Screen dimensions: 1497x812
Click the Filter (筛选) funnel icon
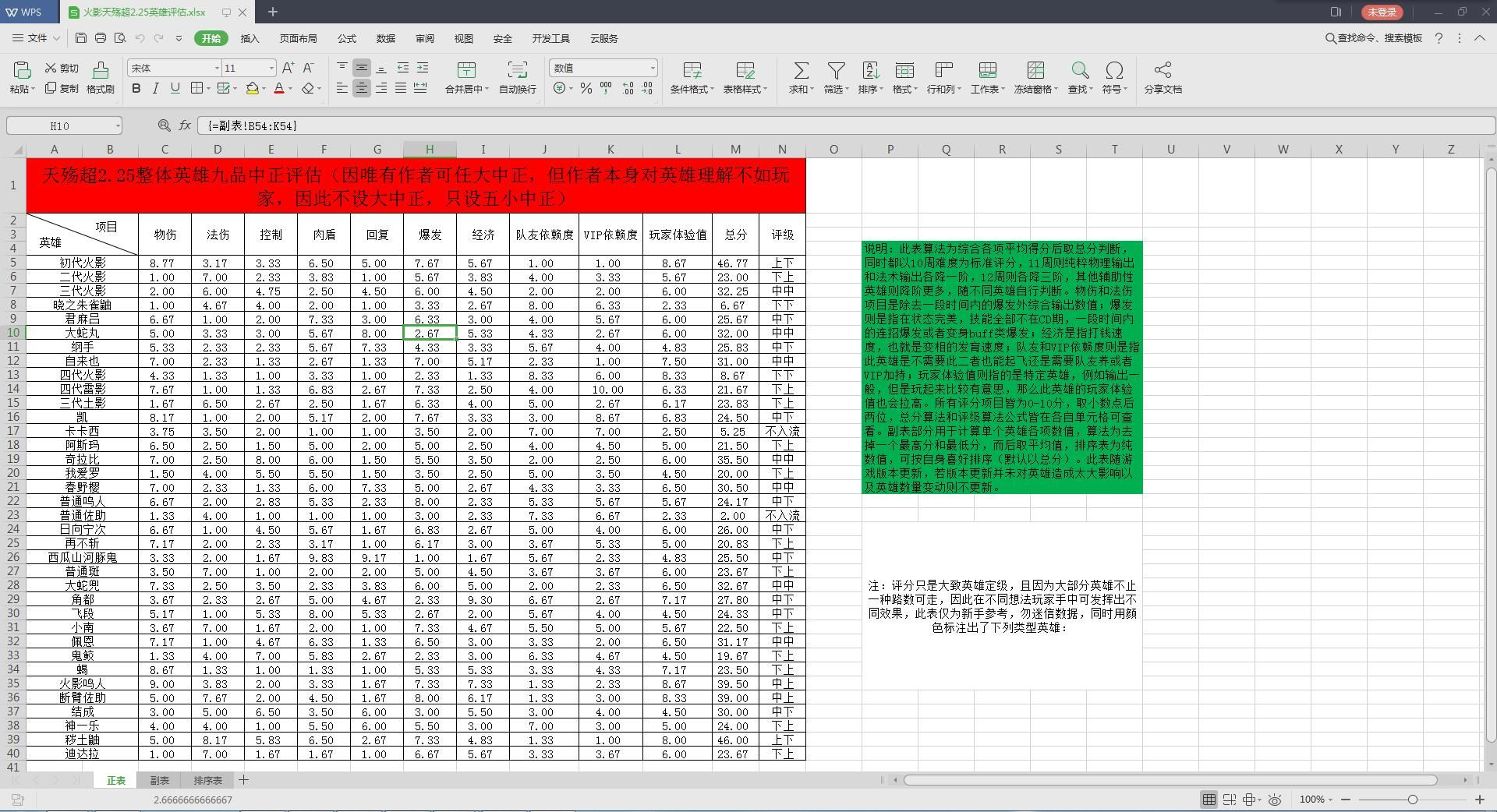click(836, 71)
